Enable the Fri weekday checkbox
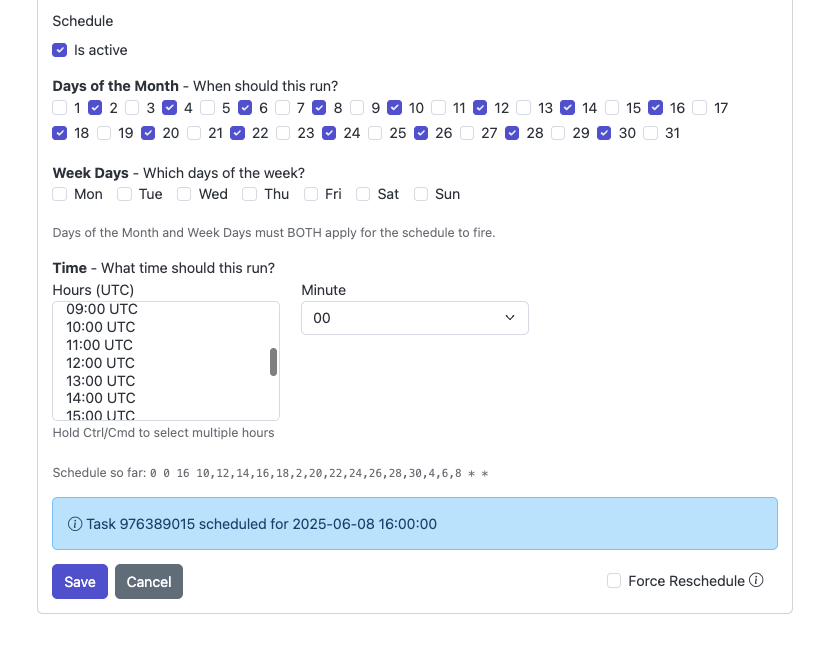The image size is (835, 652). [311, 194]
